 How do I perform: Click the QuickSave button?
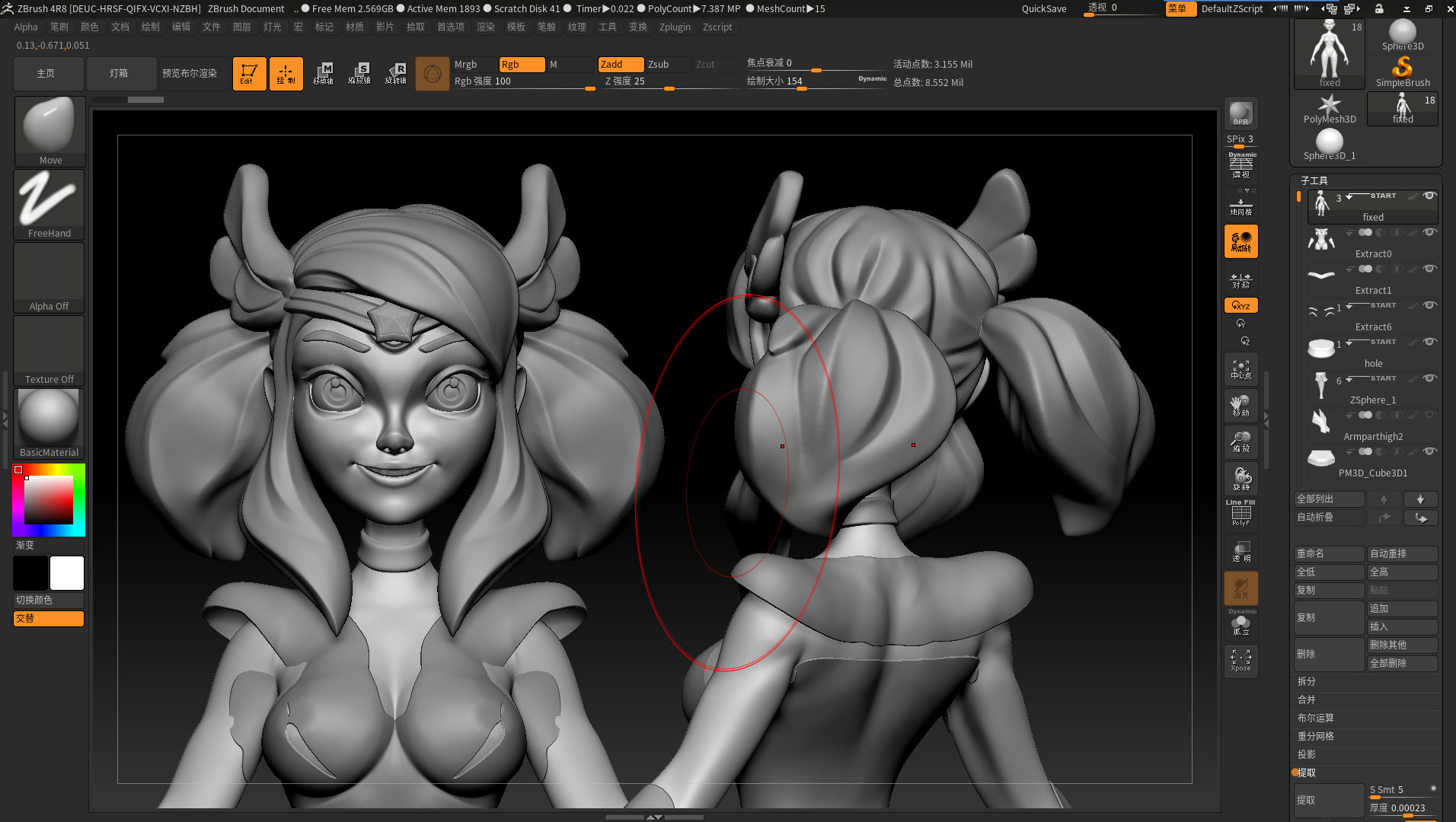point(1044,8)
